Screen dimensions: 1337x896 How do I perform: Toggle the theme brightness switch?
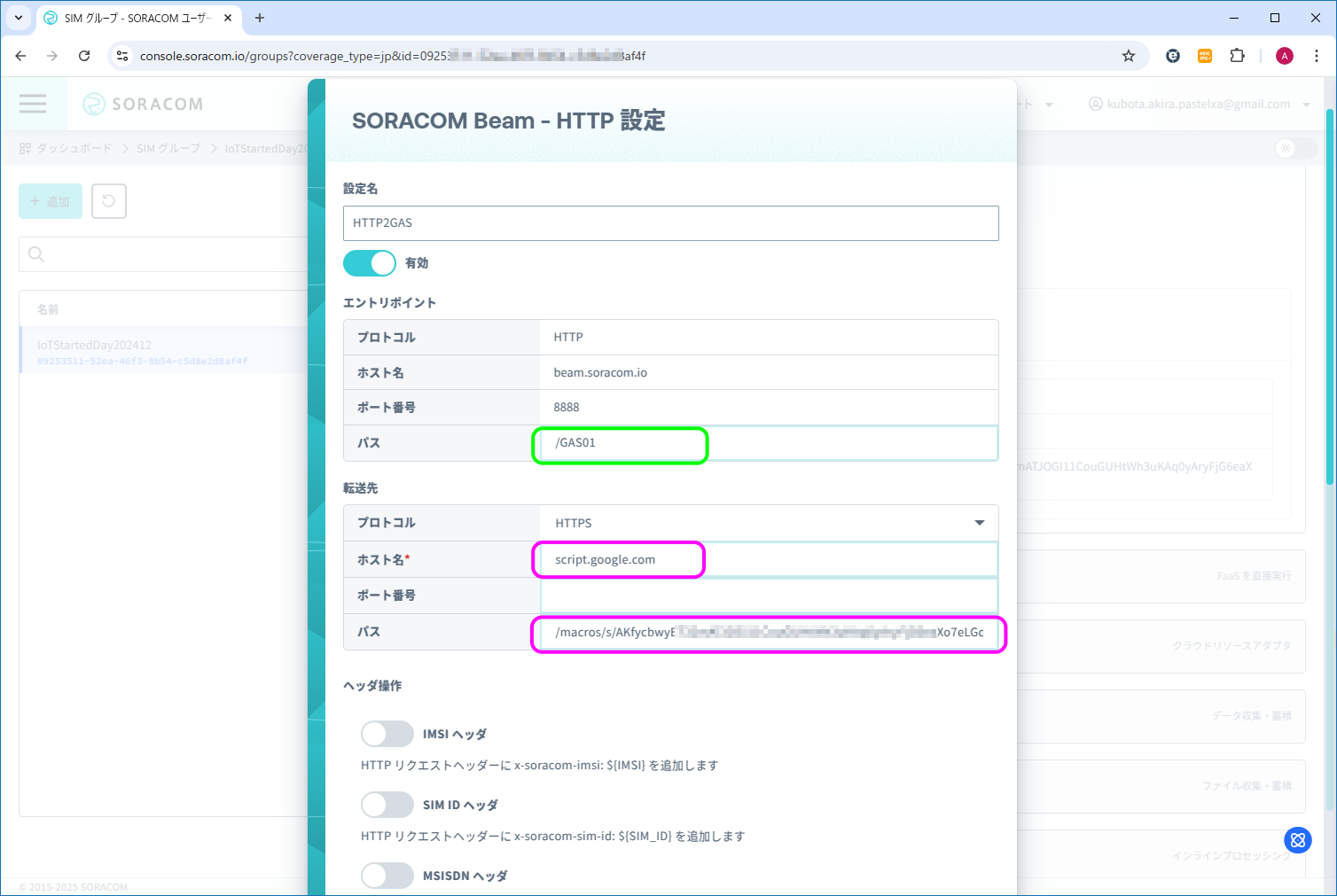coord(1295,148)
